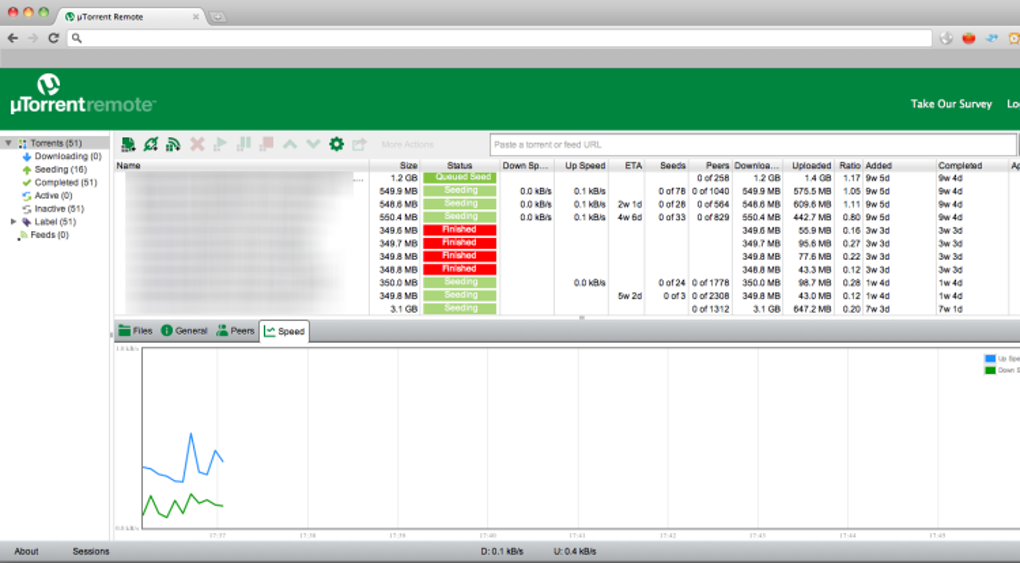Open the Settings gear icon
Screen dimensions: 1020x563
[336, 144]
